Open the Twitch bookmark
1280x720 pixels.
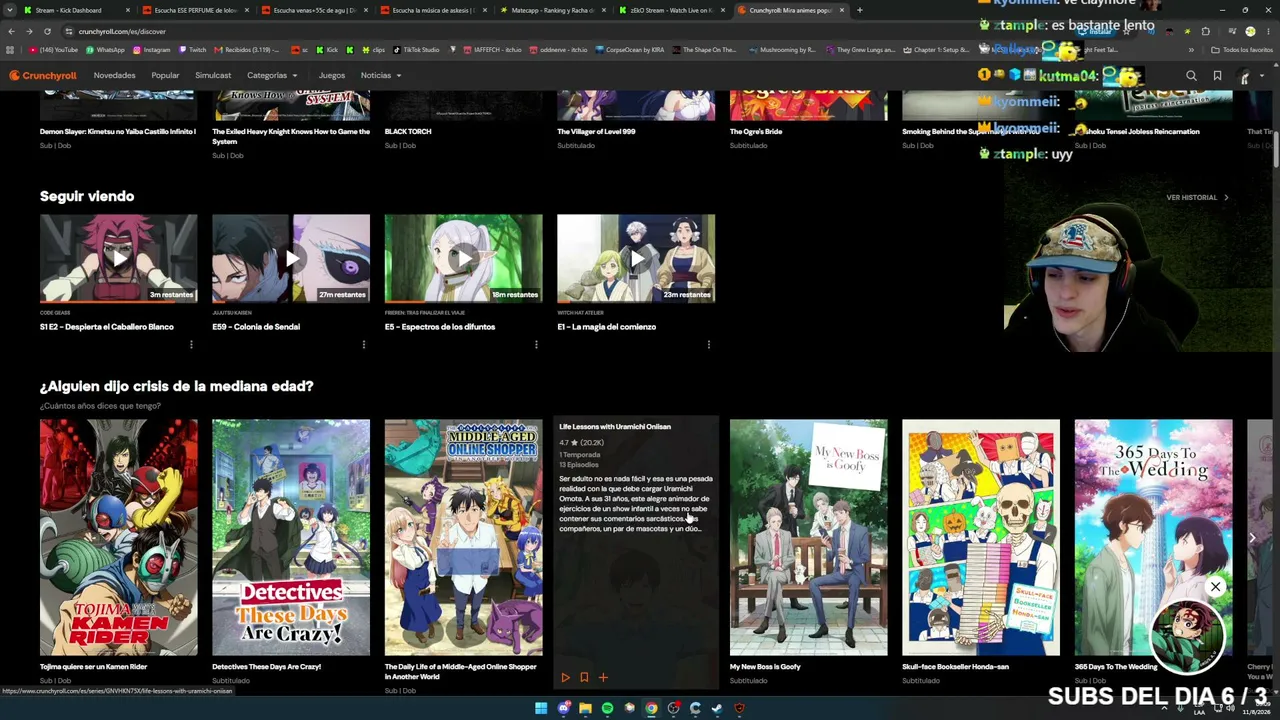tap(192, 49)
